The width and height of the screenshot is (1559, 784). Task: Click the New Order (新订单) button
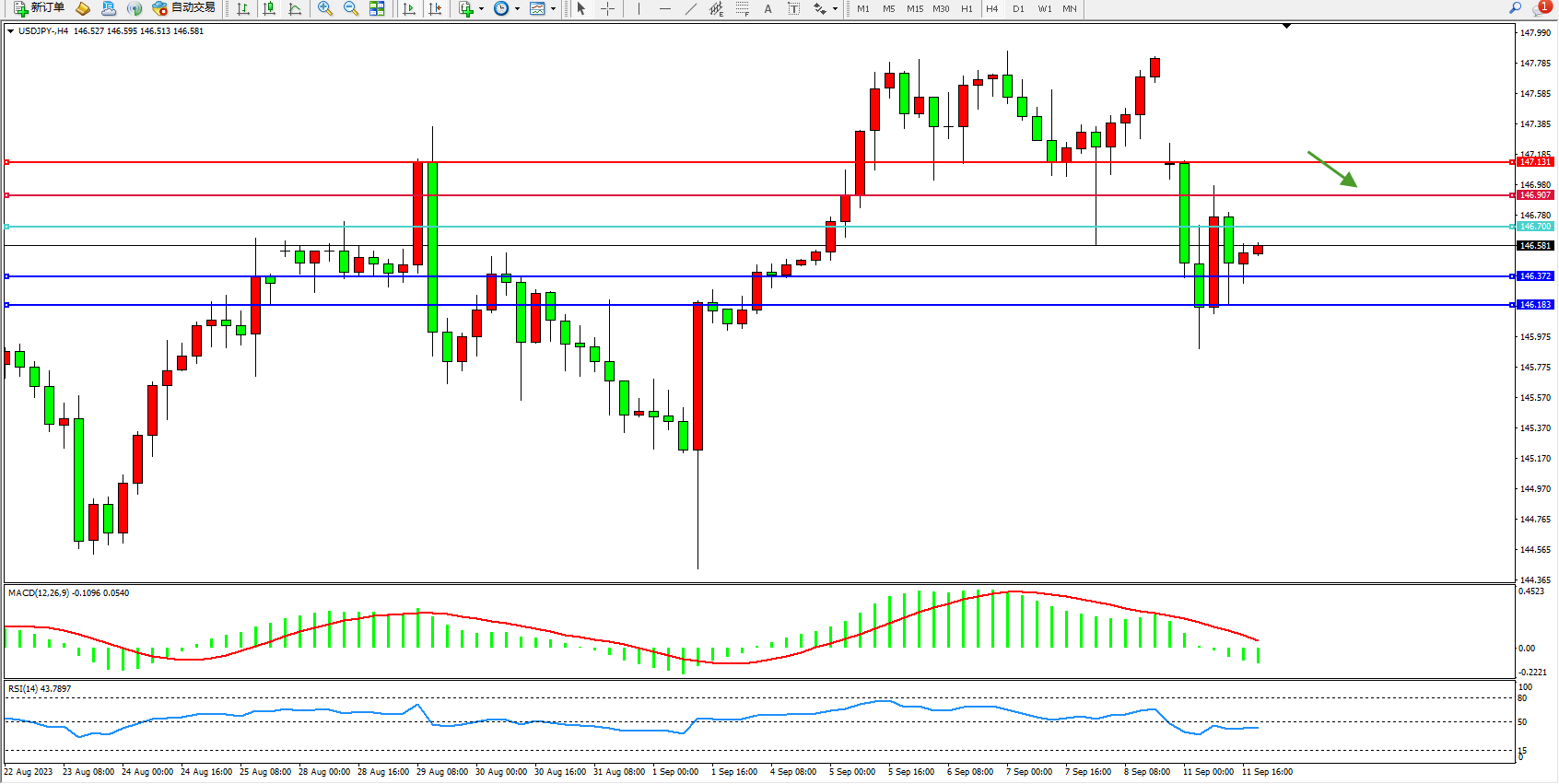(x=39, y=8)
